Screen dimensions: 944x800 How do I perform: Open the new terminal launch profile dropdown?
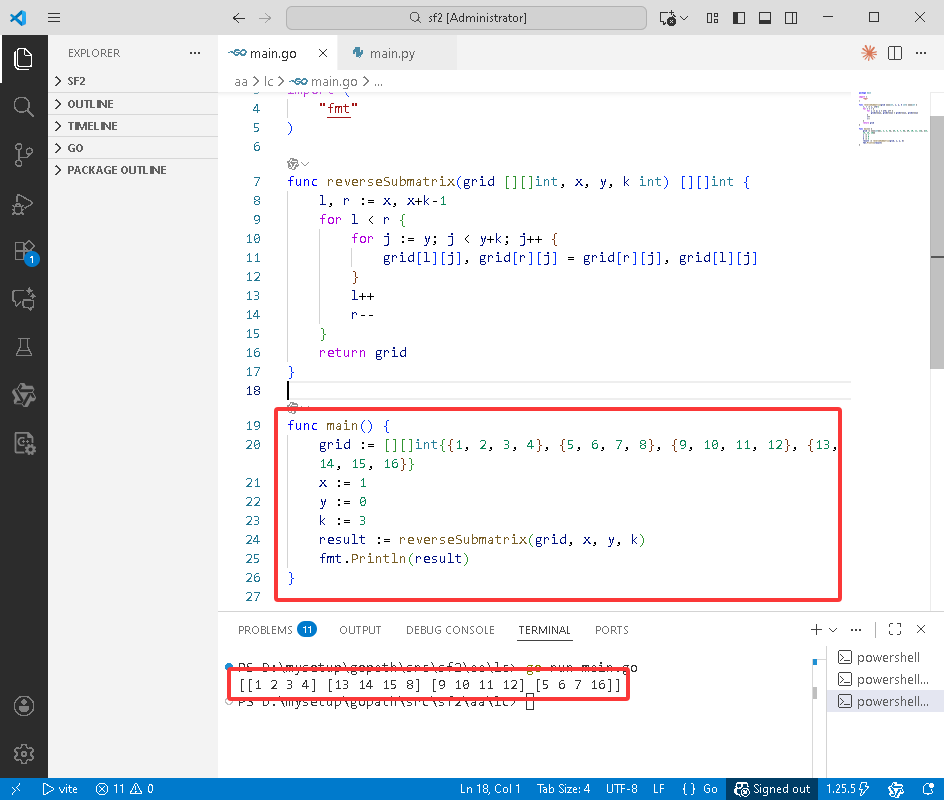tap(833, 630)
